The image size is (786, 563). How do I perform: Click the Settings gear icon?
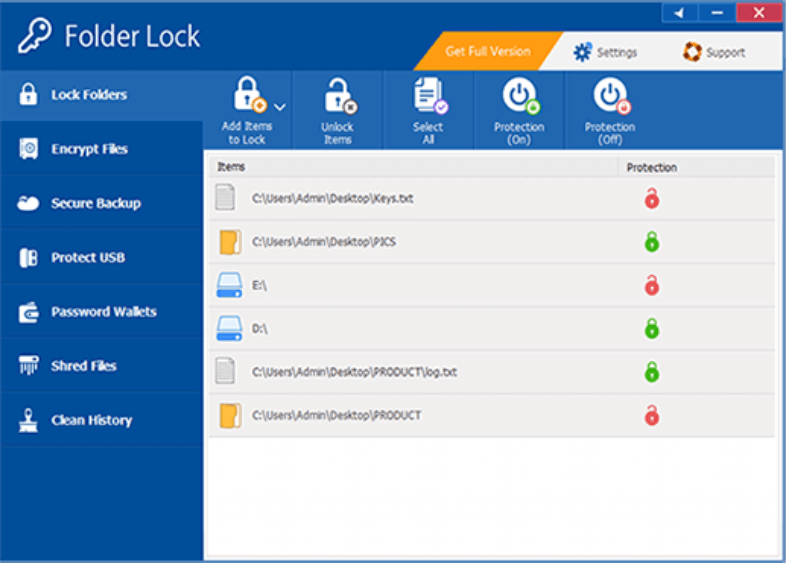tap(582, 52)
